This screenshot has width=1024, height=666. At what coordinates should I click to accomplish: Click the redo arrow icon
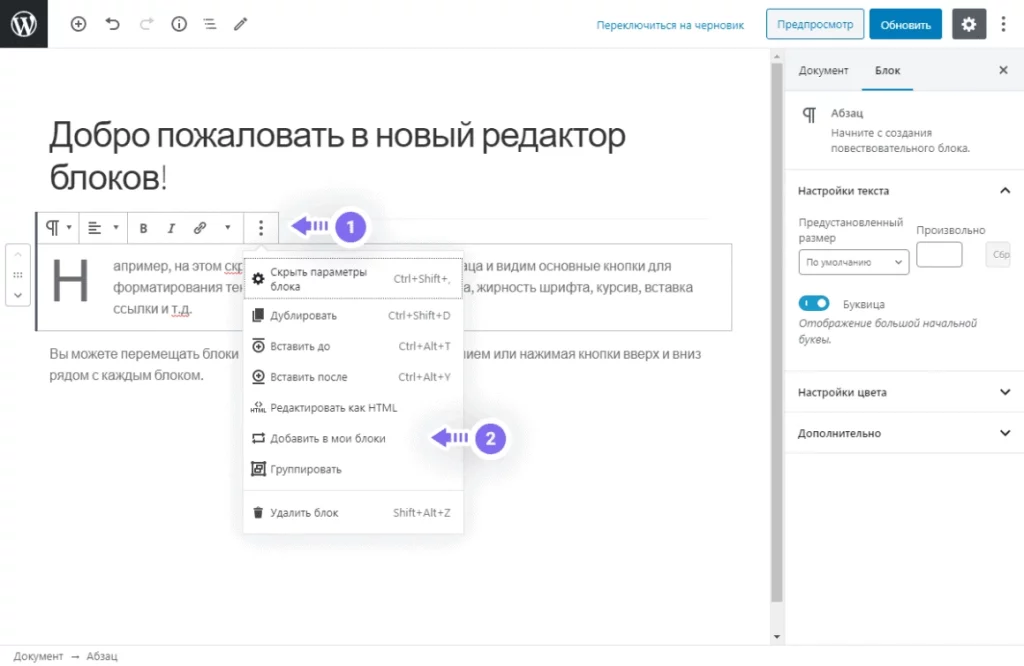coord(144,24)
